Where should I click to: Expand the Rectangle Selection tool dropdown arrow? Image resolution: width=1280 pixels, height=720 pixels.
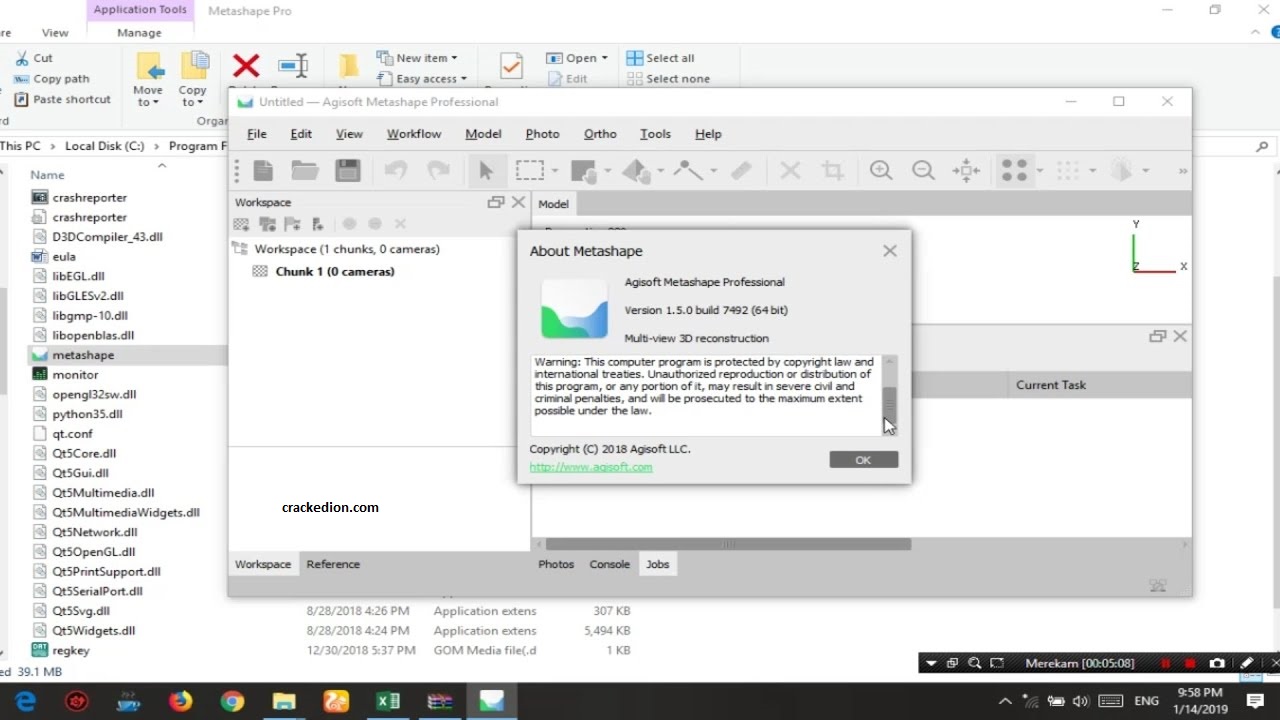pos(555,172)
